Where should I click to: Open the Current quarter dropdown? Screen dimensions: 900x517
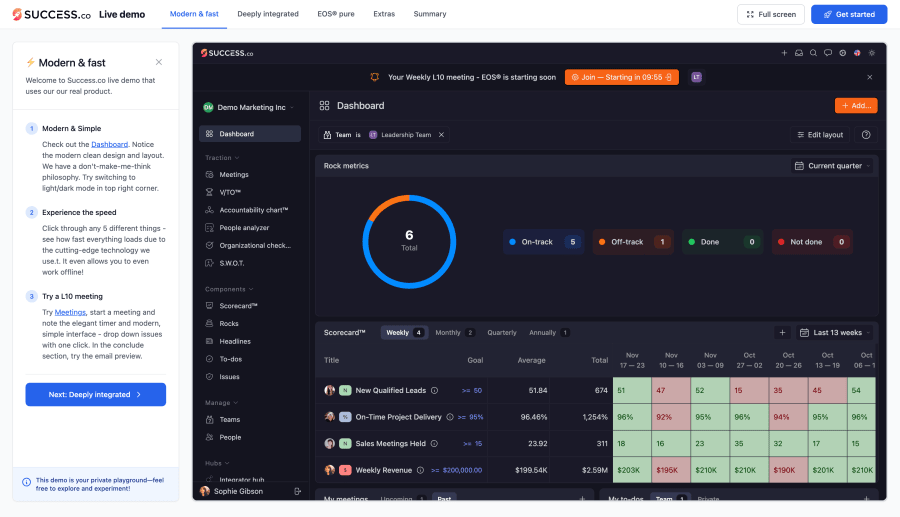tap(832, 166)
